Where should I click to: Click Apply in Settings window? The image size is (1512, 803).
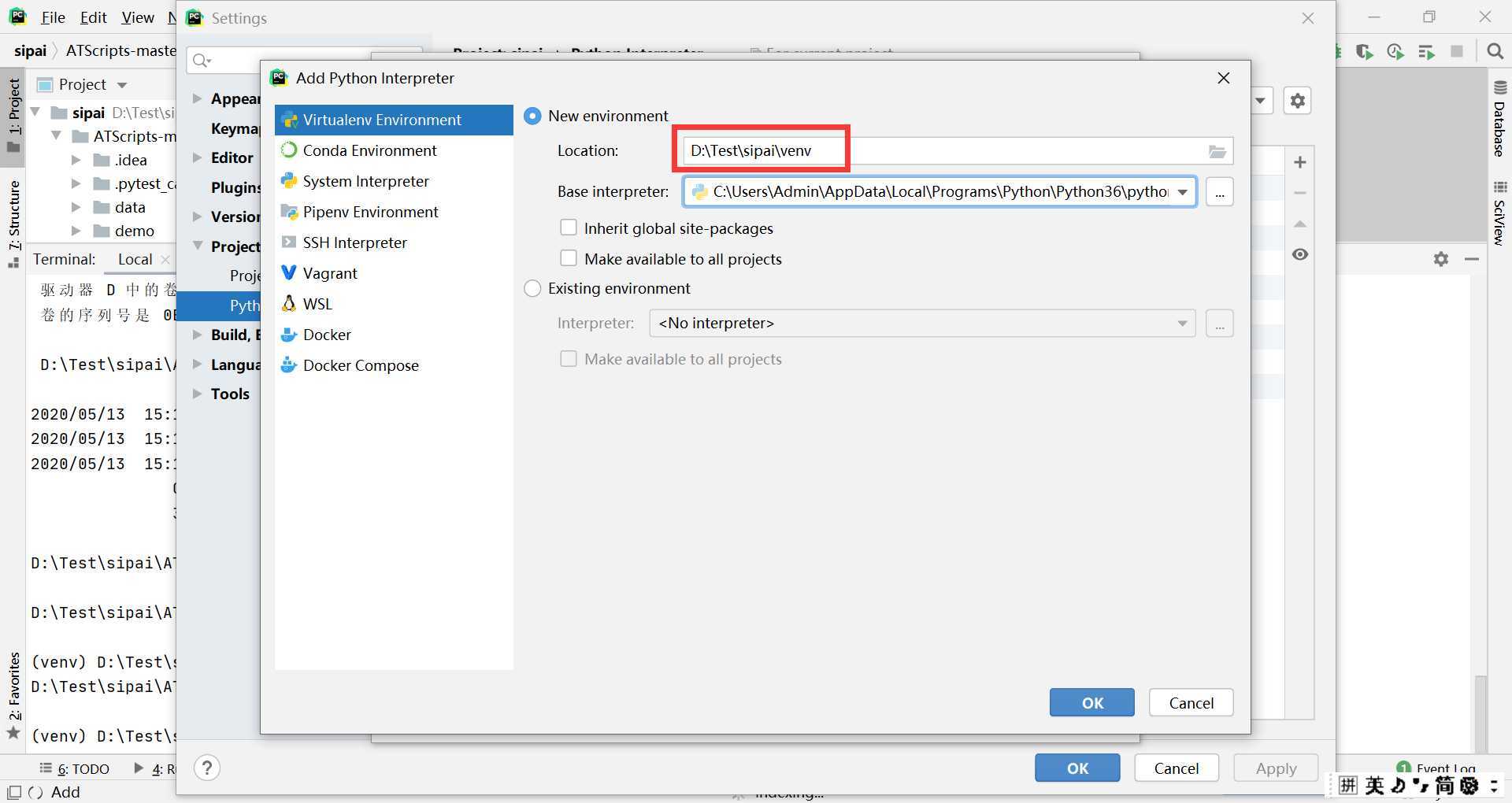tap(1276, 768)
